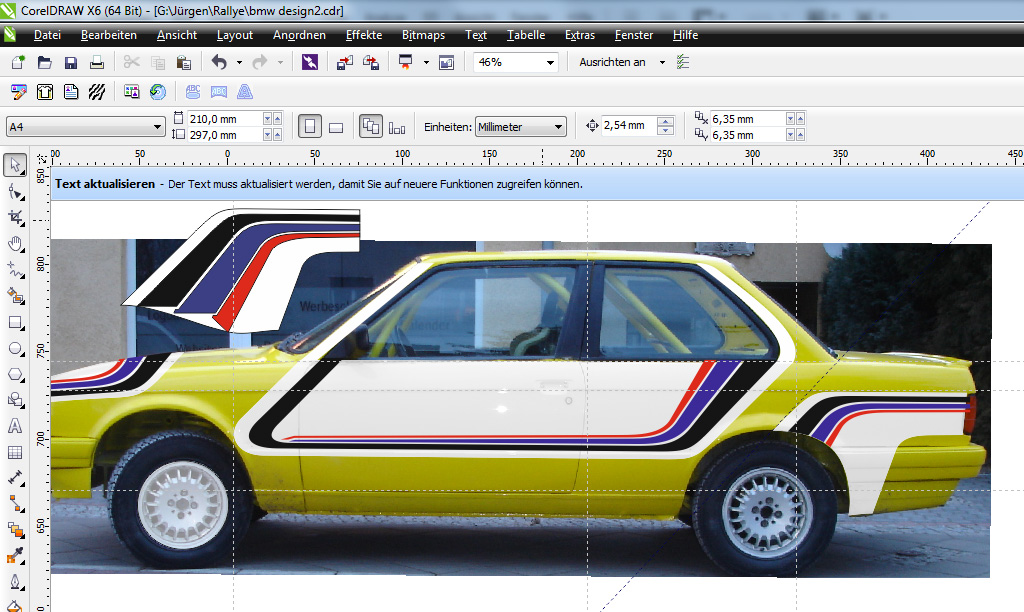Open the A4 page size dropdown
This screenshot has width=1024, height=612.
pos(157,127)
